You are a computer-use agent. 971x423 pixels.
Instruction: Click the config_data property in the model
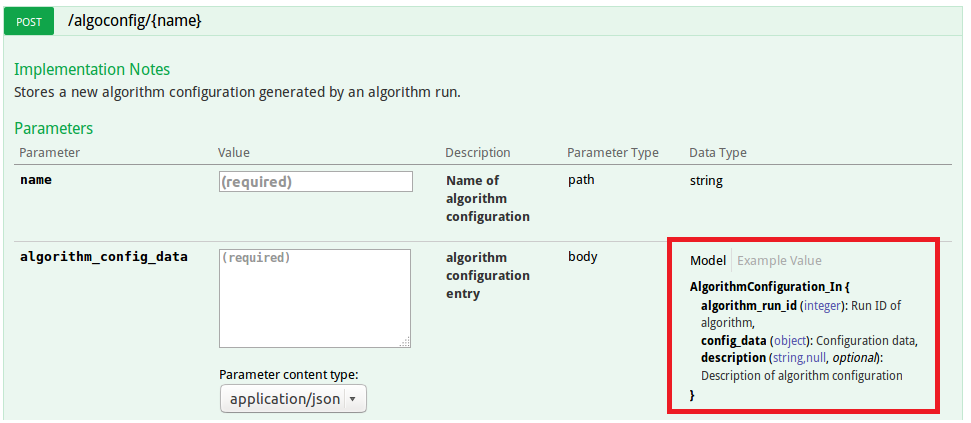click(734, 341)
